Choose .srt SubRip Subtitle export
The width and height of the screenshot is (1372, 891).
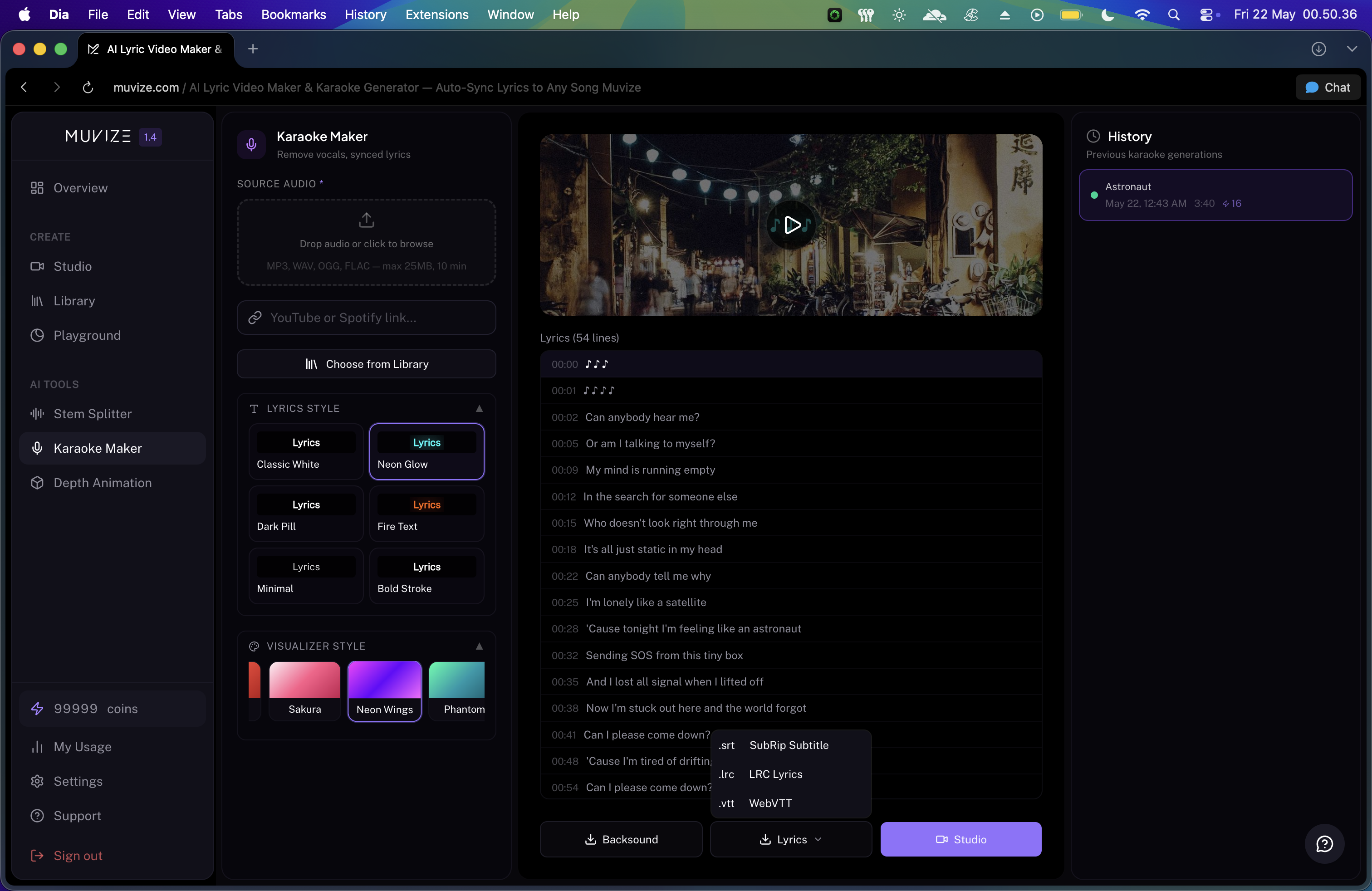click(791, 746)
